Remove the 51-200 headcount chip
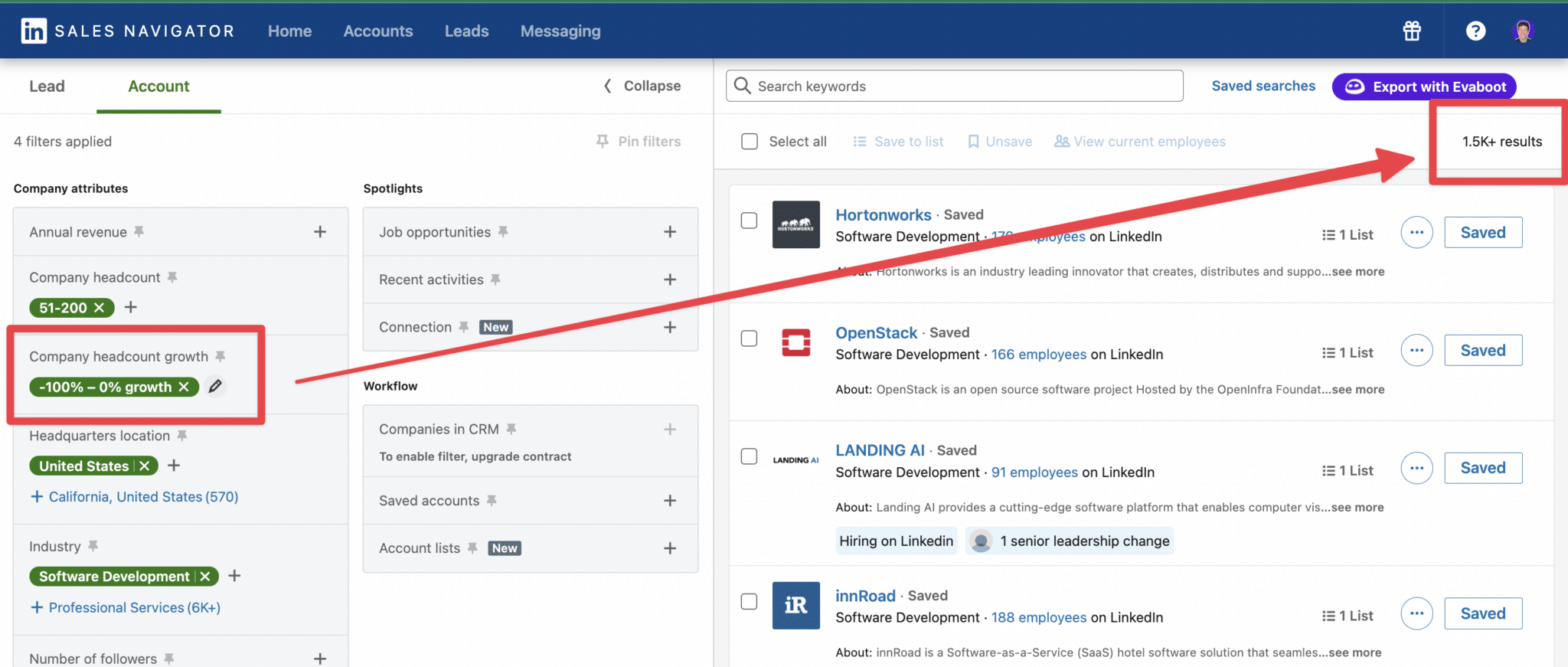1568x667 pixels. (99, 308)
